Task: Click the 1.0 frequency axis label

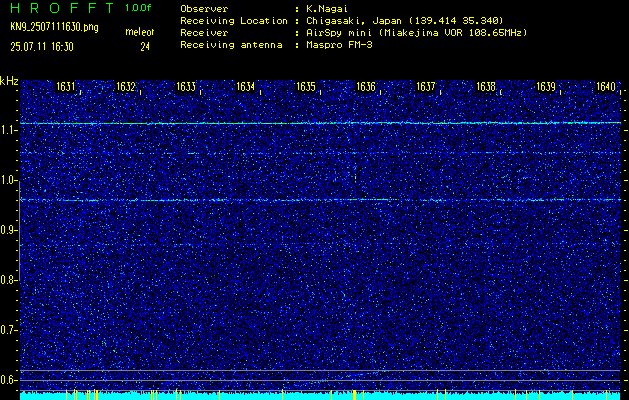Action: coord(7,181)
